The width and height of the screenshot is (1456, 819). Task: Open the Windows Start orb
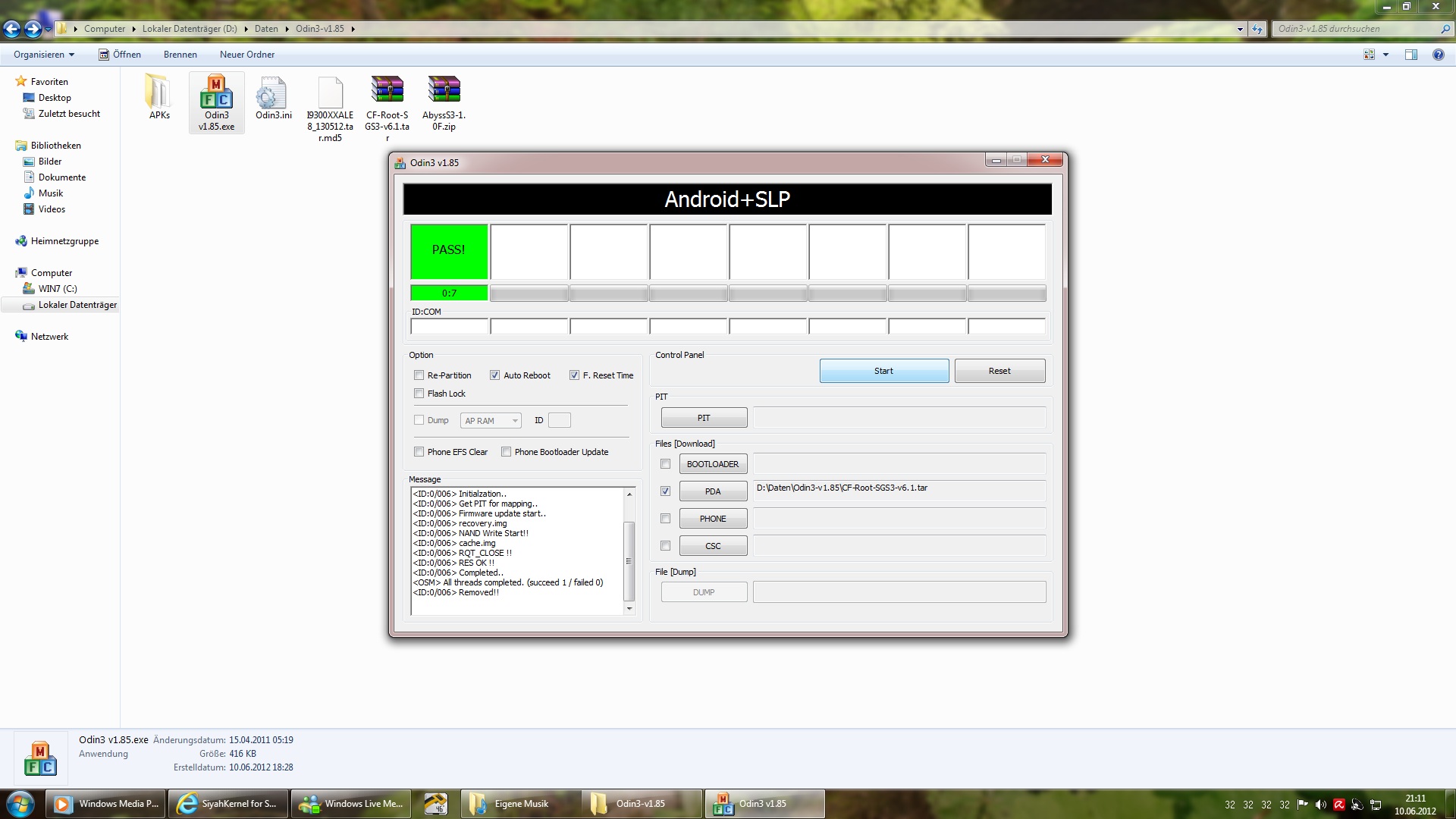[x=20, y=804]
